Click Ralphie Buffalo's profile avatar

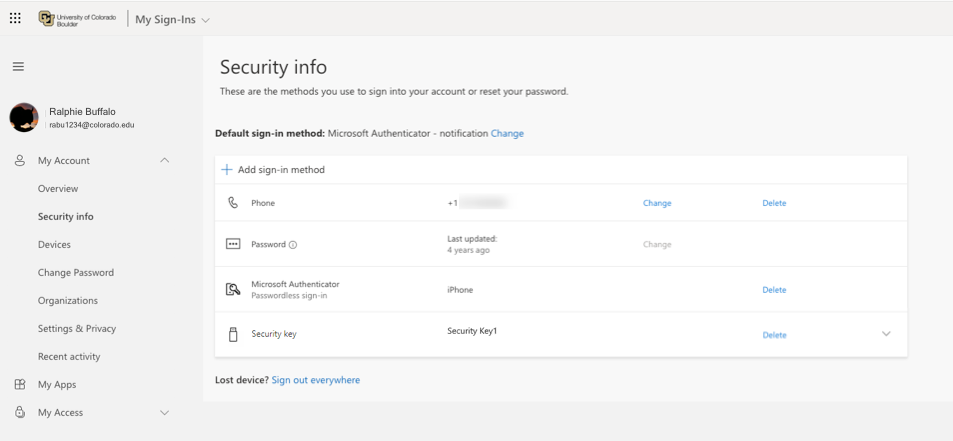(x=24, y=118)
